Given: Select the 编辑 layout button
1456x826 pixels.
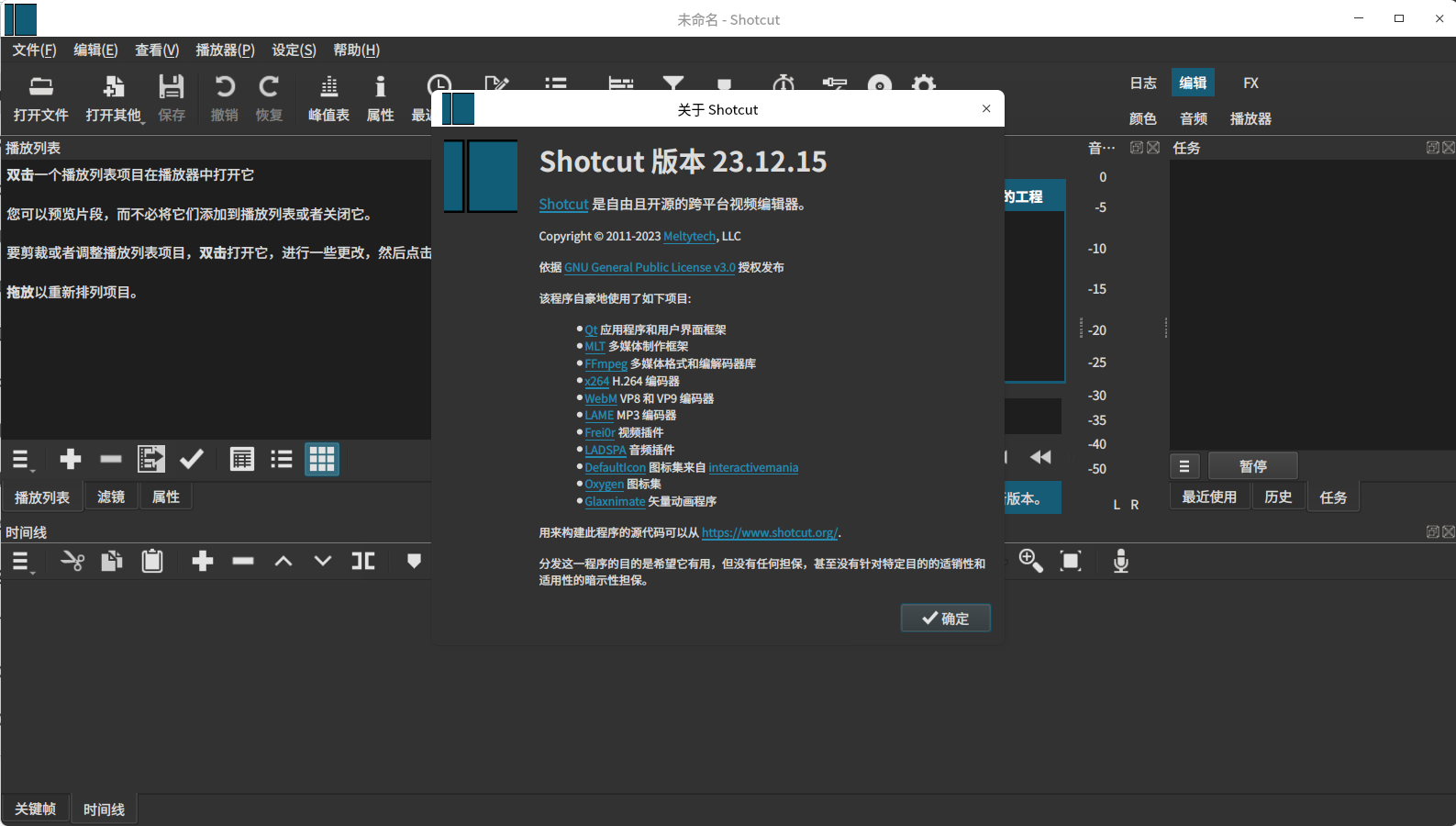Looking at the screenshot, I should click(x=1193, y=83).
